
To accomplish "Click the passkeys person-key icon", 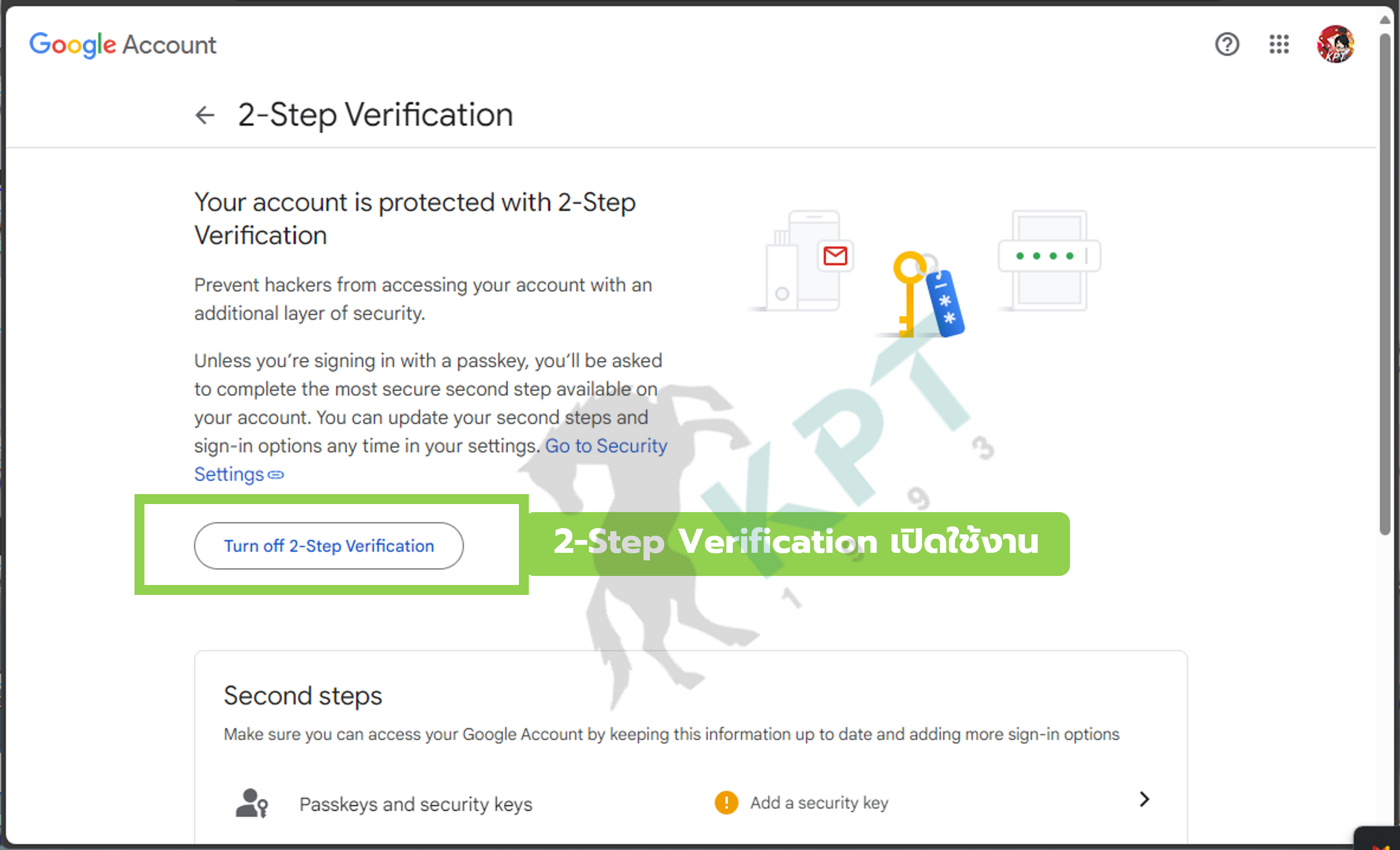I will pyautogui.click(x=251, y=803).
